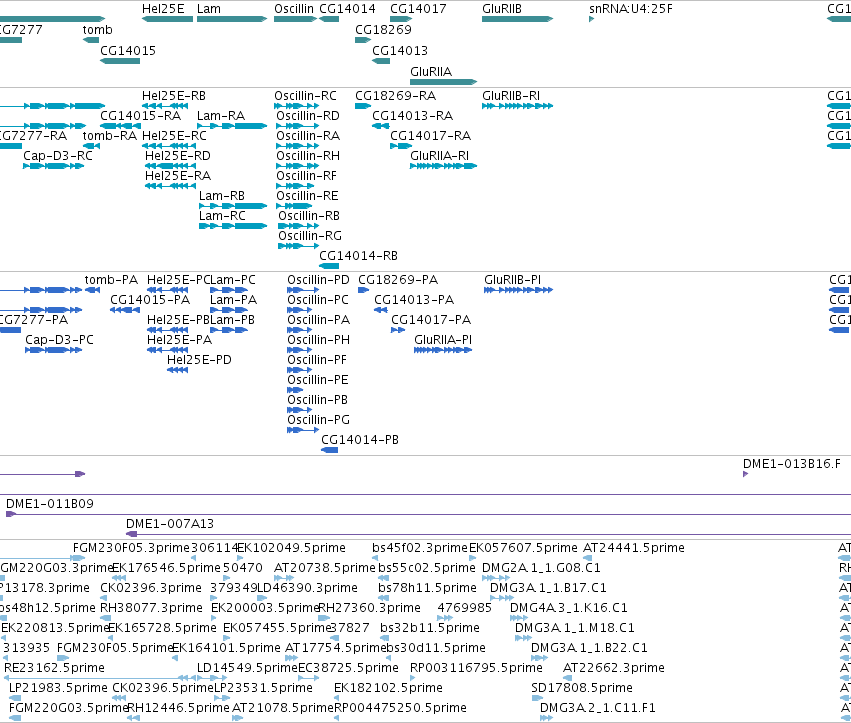Select the CG14017 gene glyph
Viewport: 851px width, 723px height.
pyautogui.click(x=401, y=19)
